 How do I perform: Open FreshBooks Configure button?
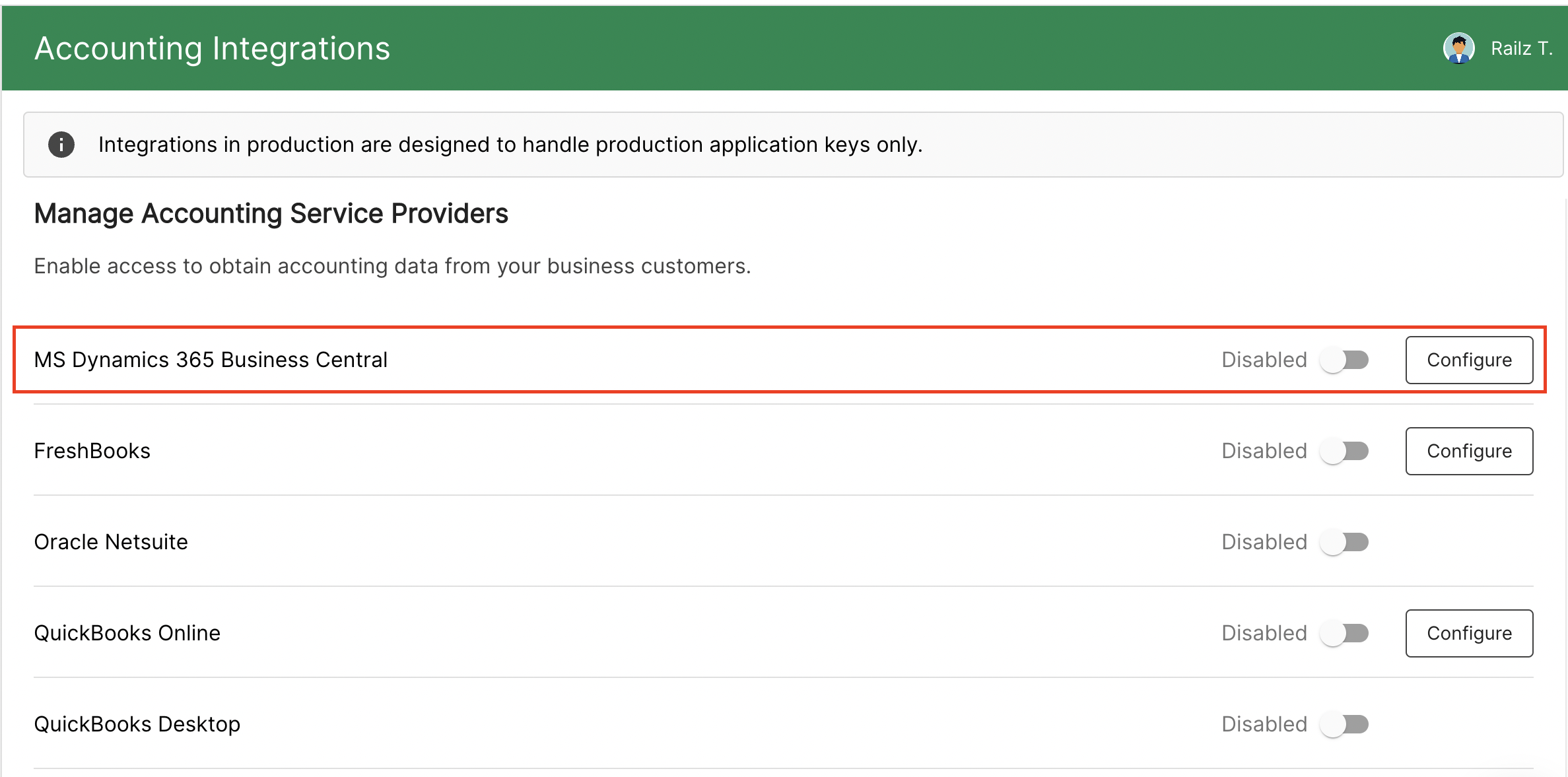[1469, 451]
